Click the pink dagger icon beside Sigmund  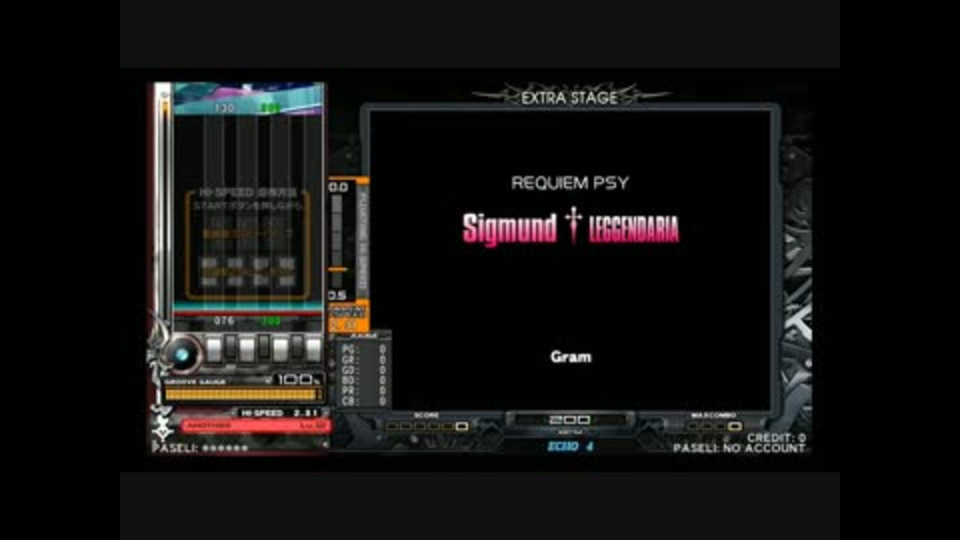pyautogui.click(x=573, y=225)
